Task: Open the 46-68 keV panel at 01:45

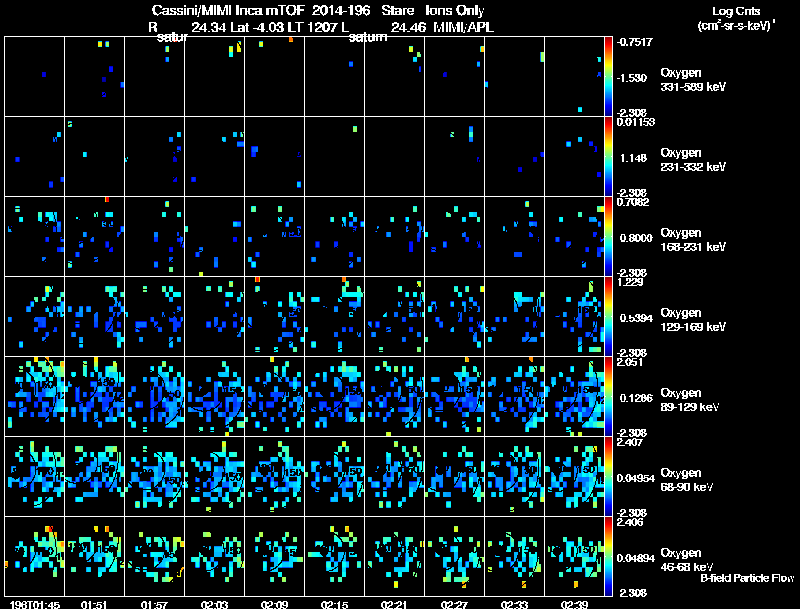Action: [35, 556]
